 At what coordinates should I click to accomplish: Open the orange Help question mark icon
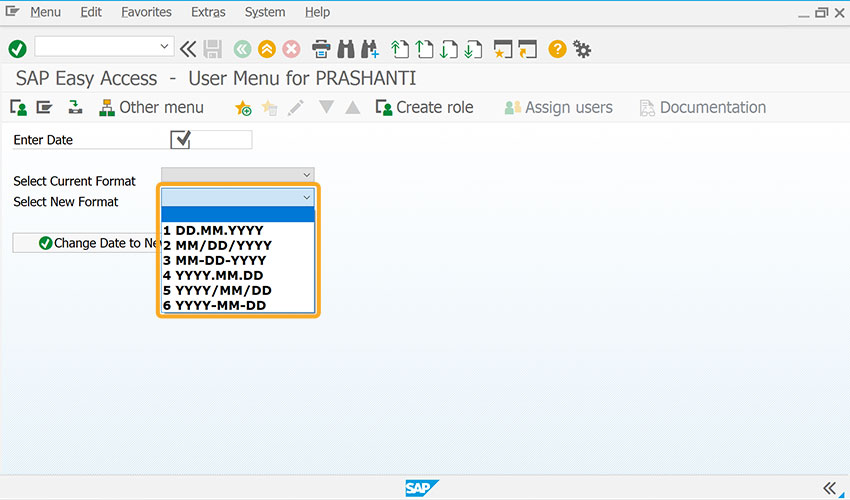click(x=557, y=49)
